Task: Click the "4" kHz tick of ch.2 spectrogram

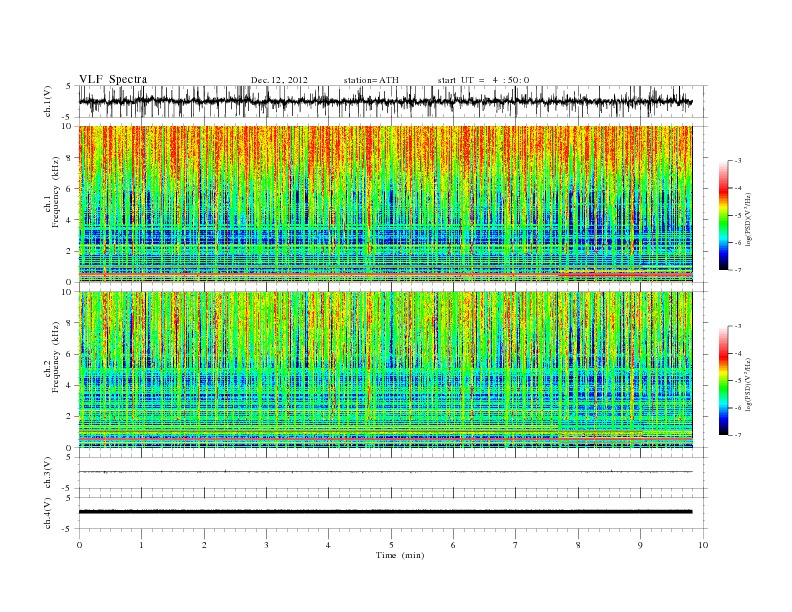Action: pyautogui.click(x=70, y=386)
